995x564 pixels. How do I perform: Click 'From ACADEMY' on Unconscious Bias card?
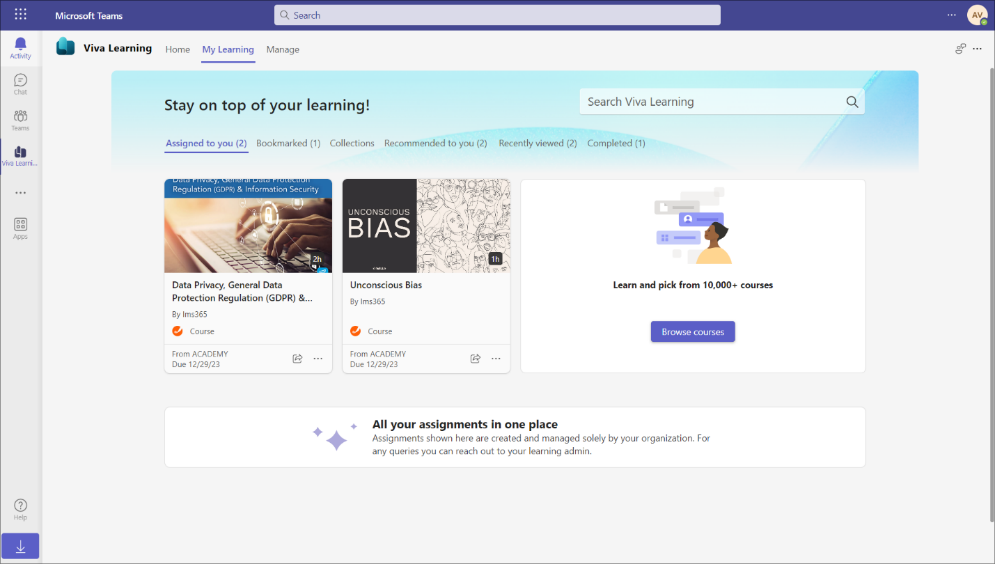tap(378, 354)
